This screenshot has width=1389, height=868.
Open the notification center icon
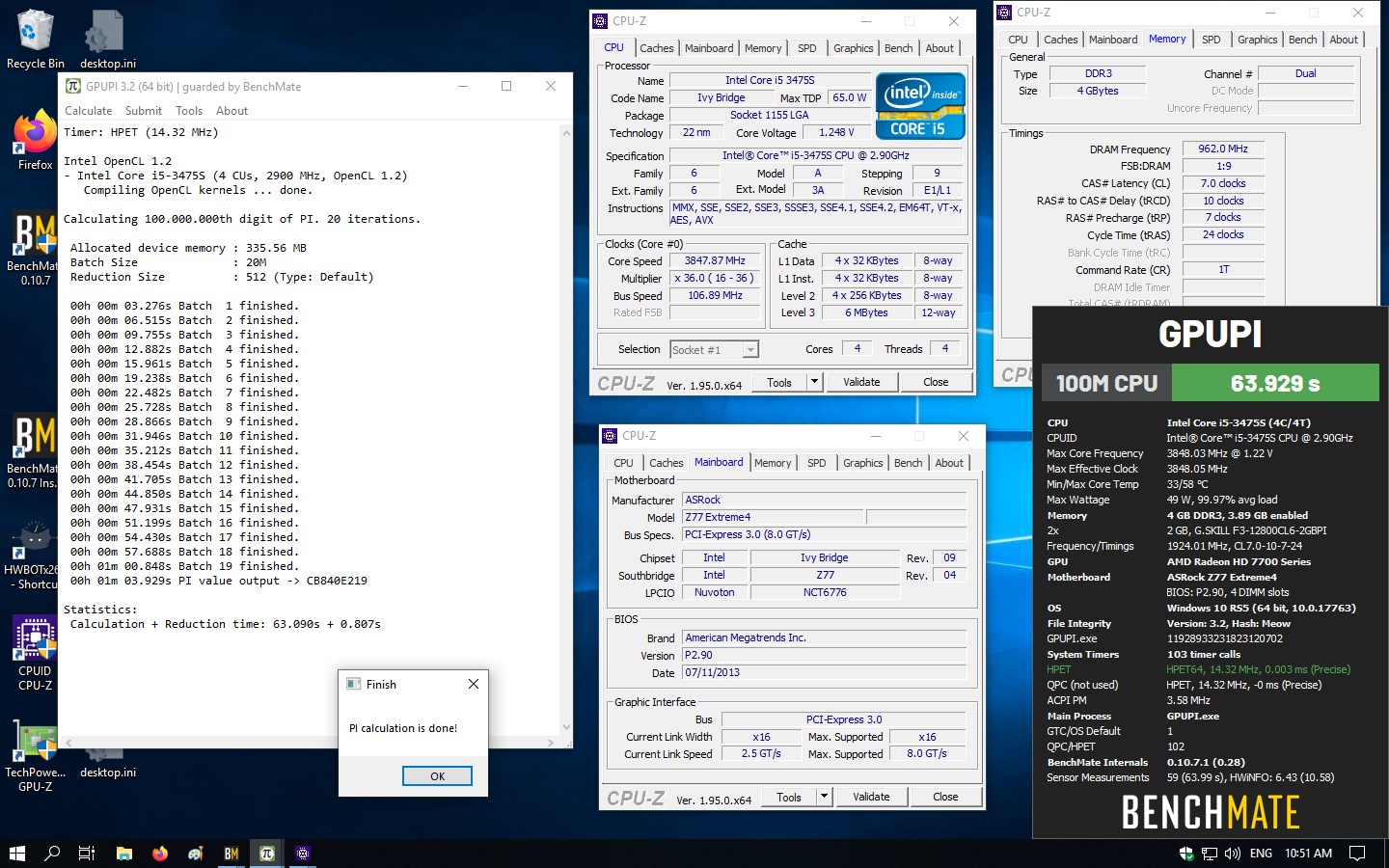1357,854
